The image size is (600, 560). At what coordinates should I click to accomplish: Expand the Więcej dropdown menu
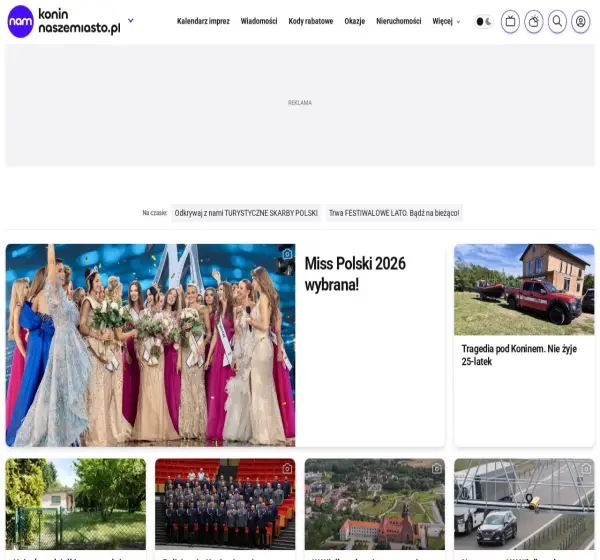point(446,21)
